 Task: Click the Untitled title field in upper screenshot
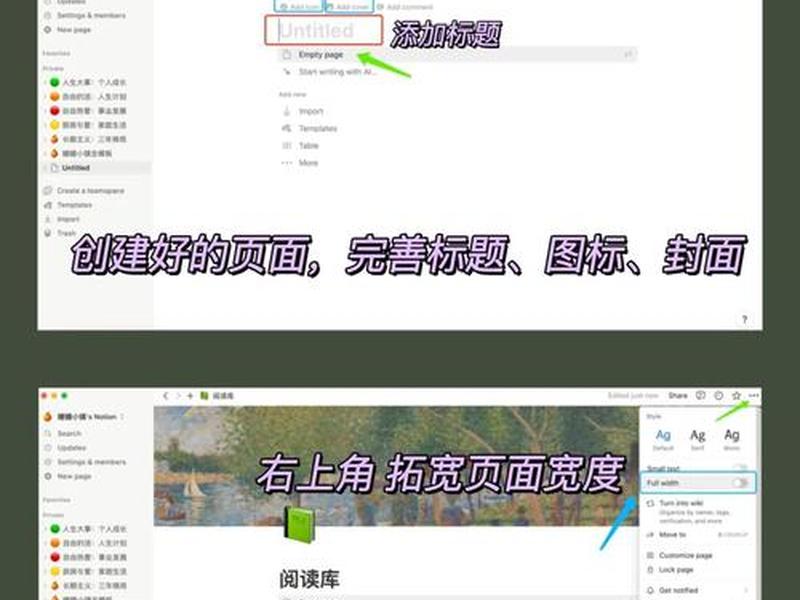coord(323,31)
